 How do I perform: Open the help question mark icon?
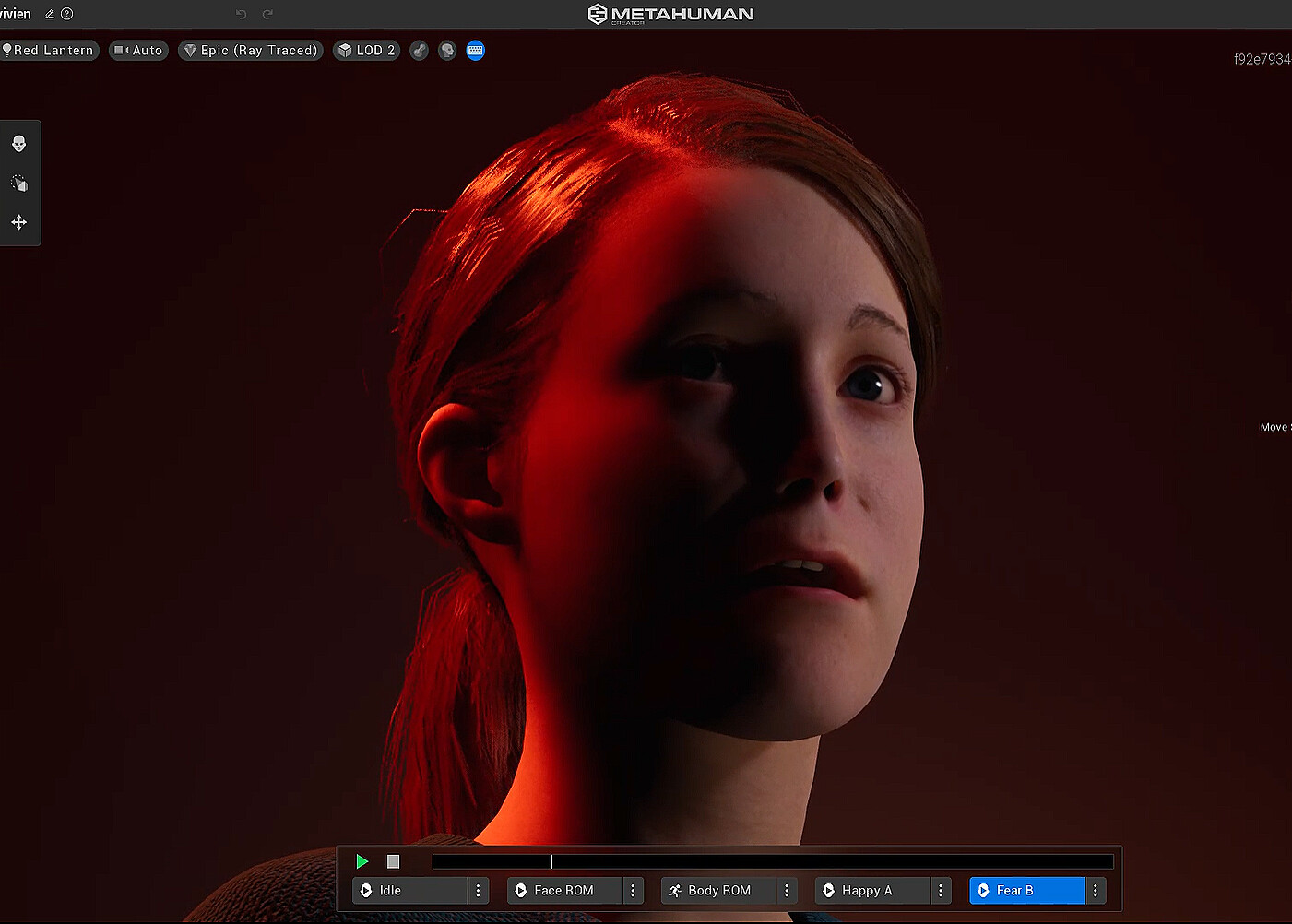[x=66, y=14]
